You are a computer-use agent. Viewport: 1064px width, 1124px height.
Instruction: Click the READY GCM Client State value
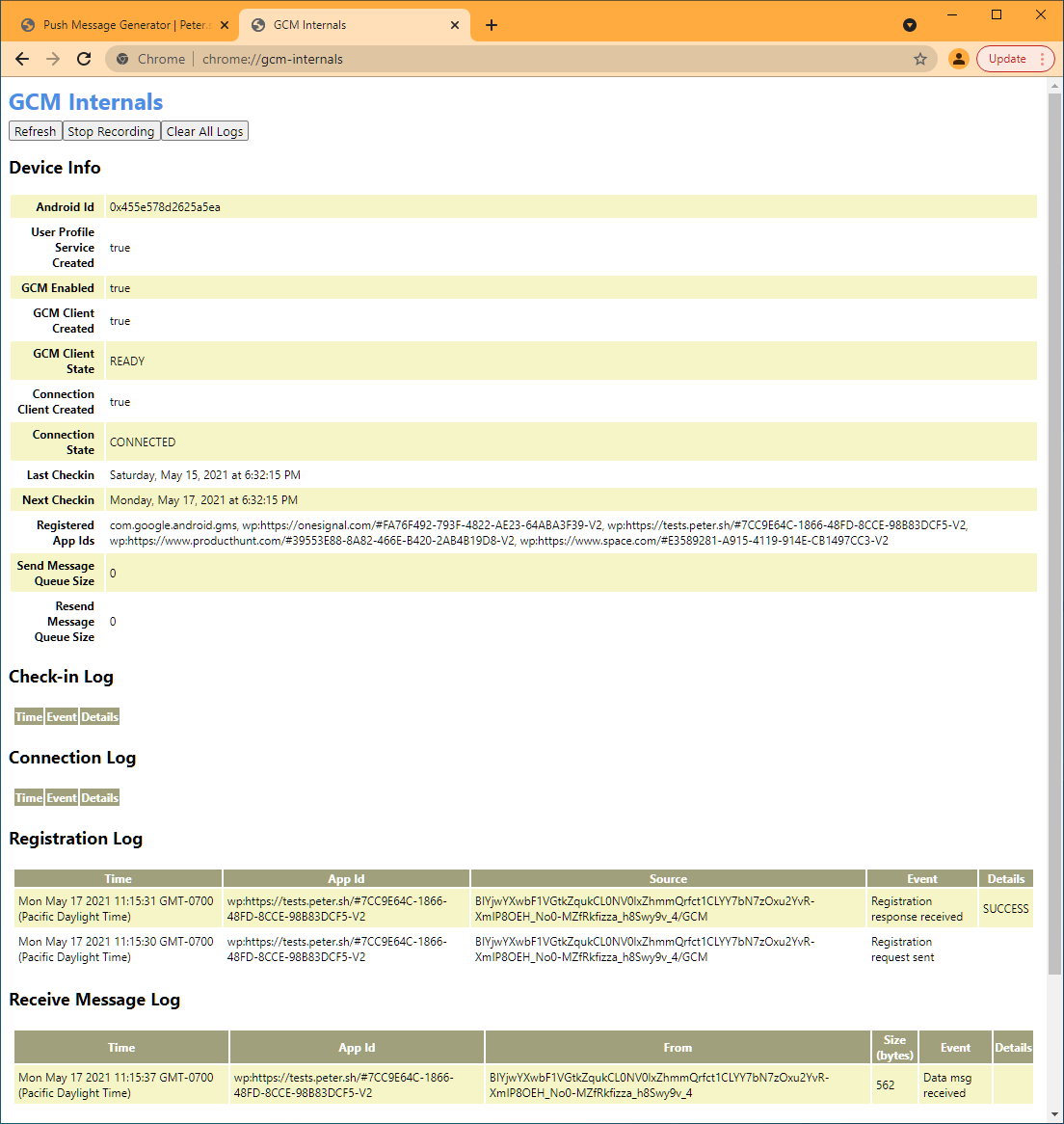(127, 361)
